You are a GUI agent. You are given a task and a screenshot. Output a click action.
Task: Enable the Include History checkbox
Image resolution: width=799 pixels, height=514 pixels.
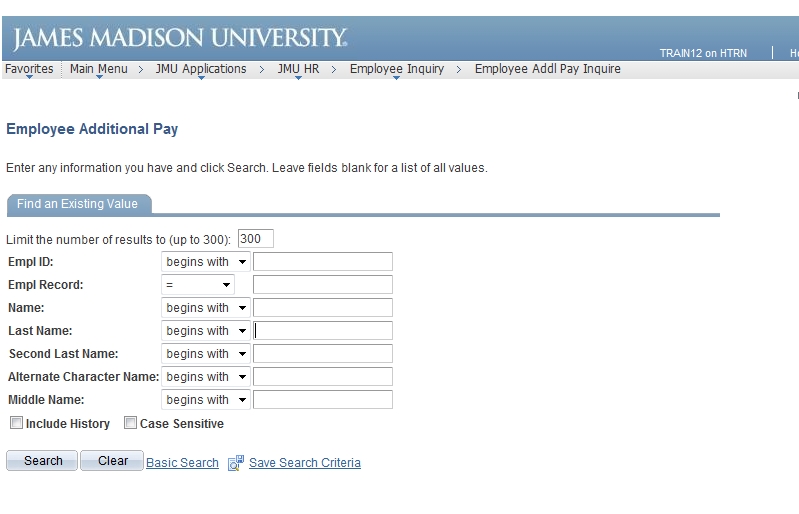pos(16,423)
